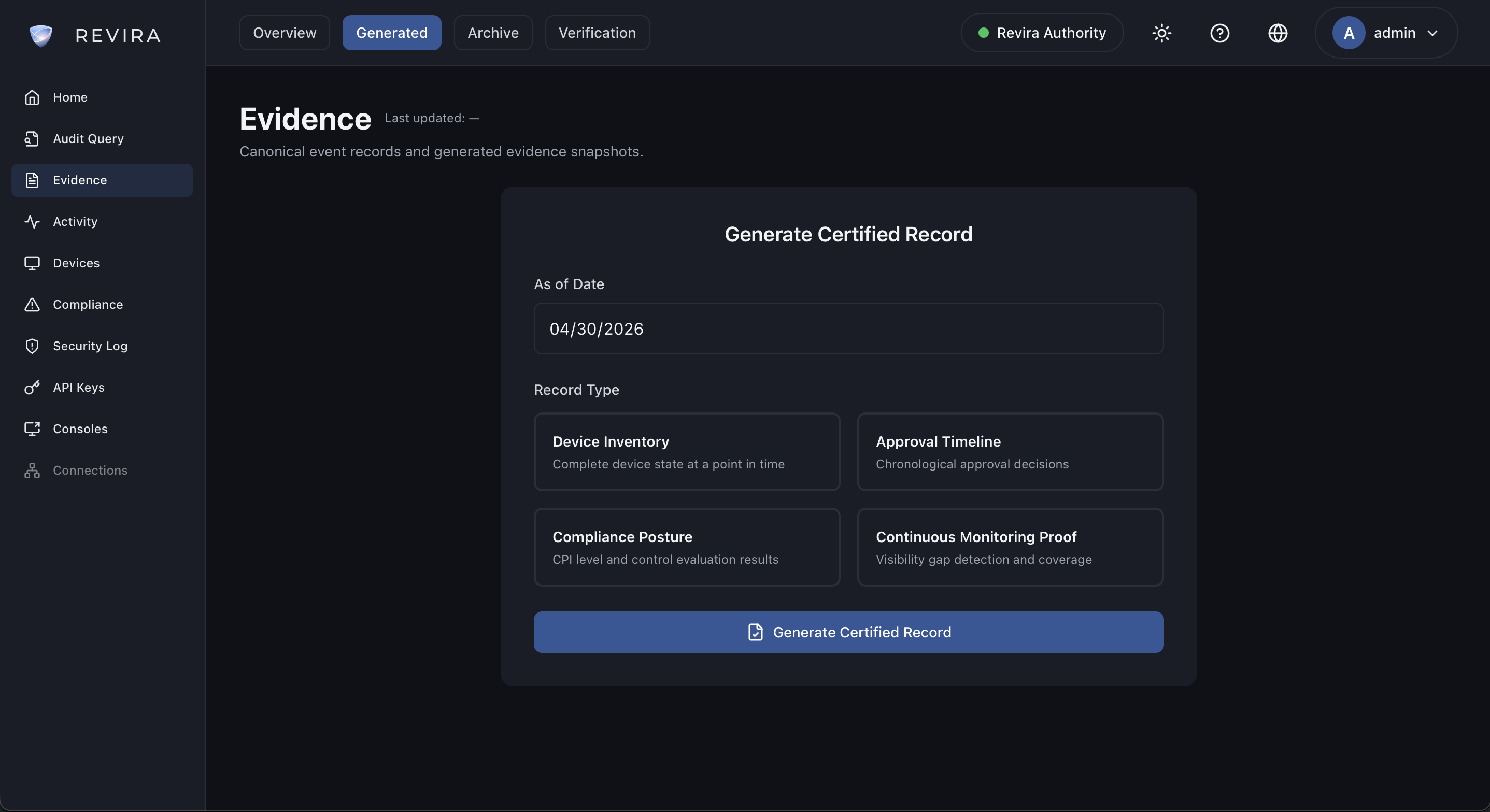Switch to the Overview tab
This screenshot has height=812, width=1490.
point(285,33)
